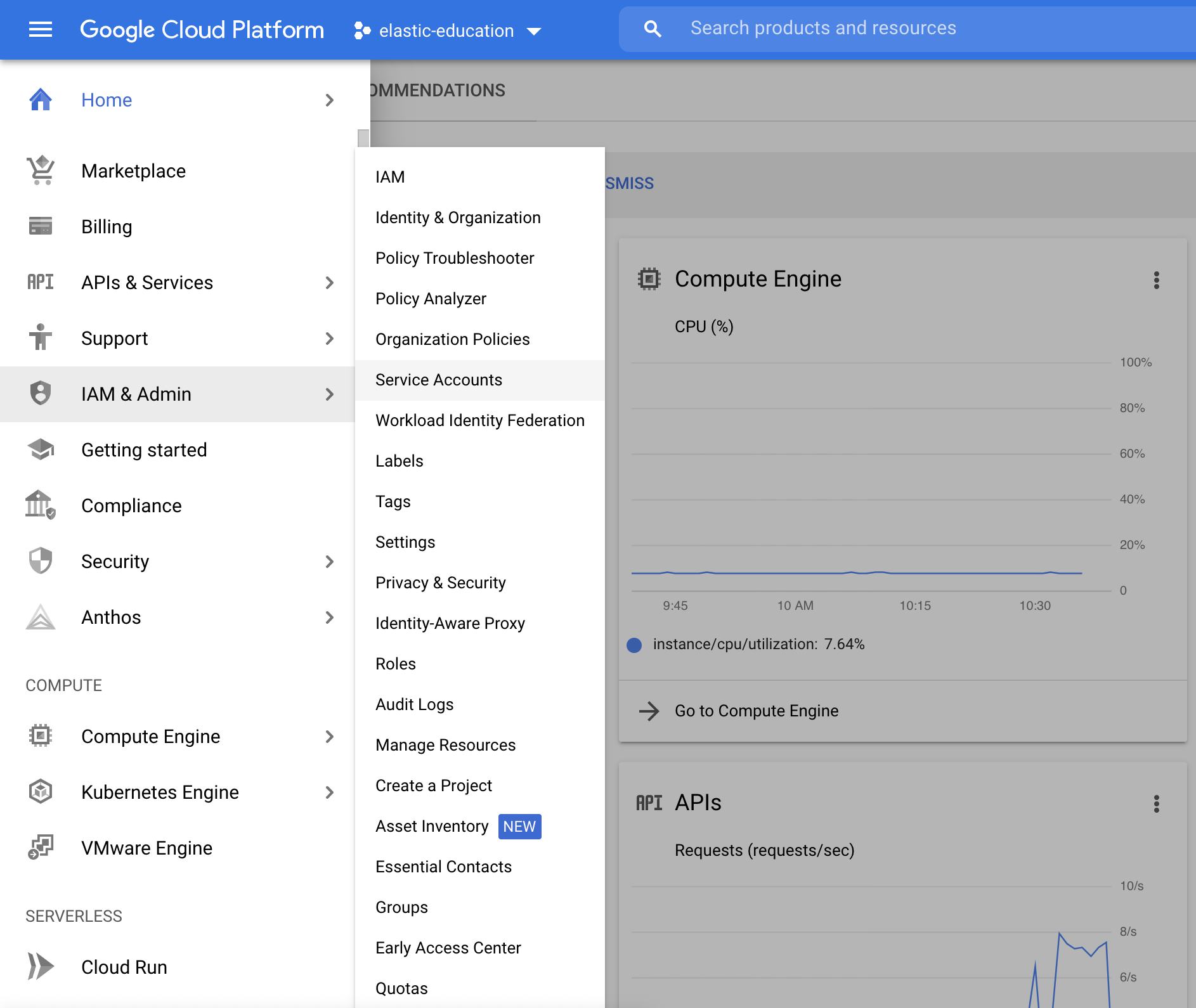1196x1008 pixels.
Task: Open Compute Engine card options menu
Action: point(1156,280)
